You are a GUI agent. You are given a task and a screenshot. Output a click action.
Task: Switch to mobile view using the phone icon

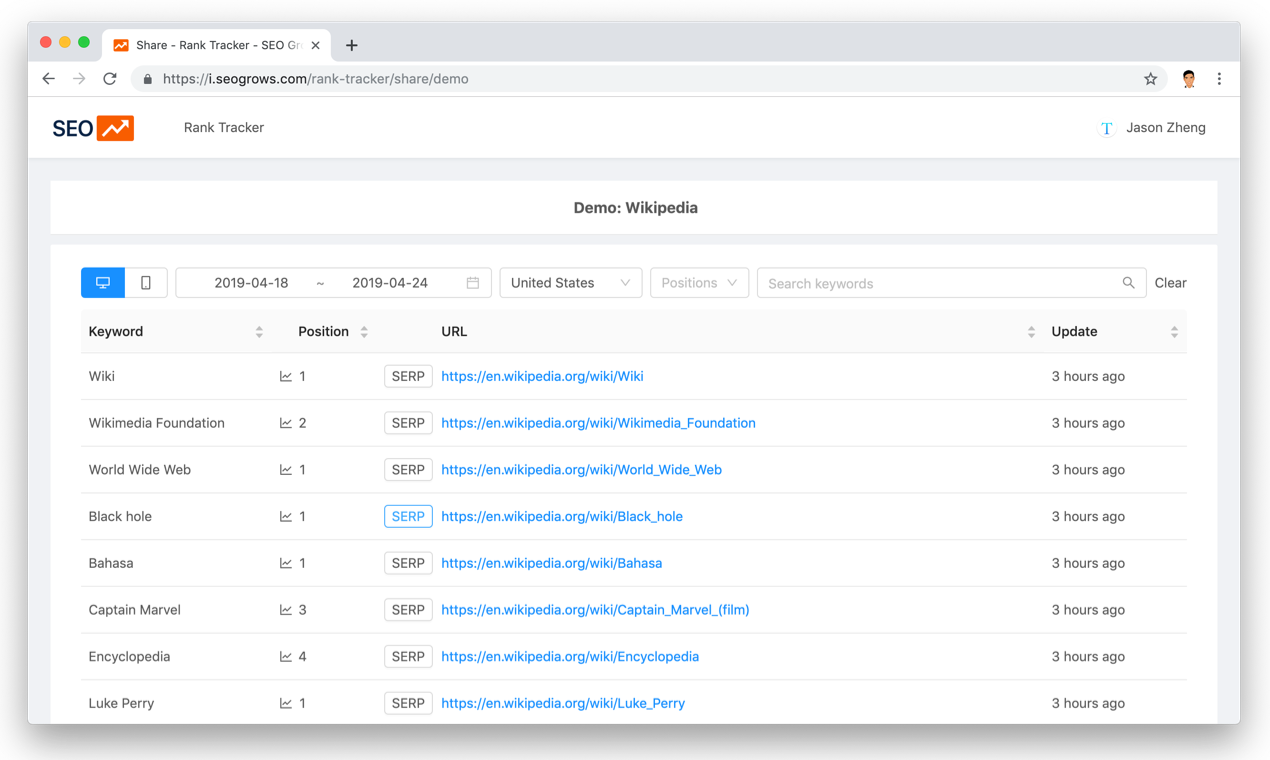click(145, 282)
